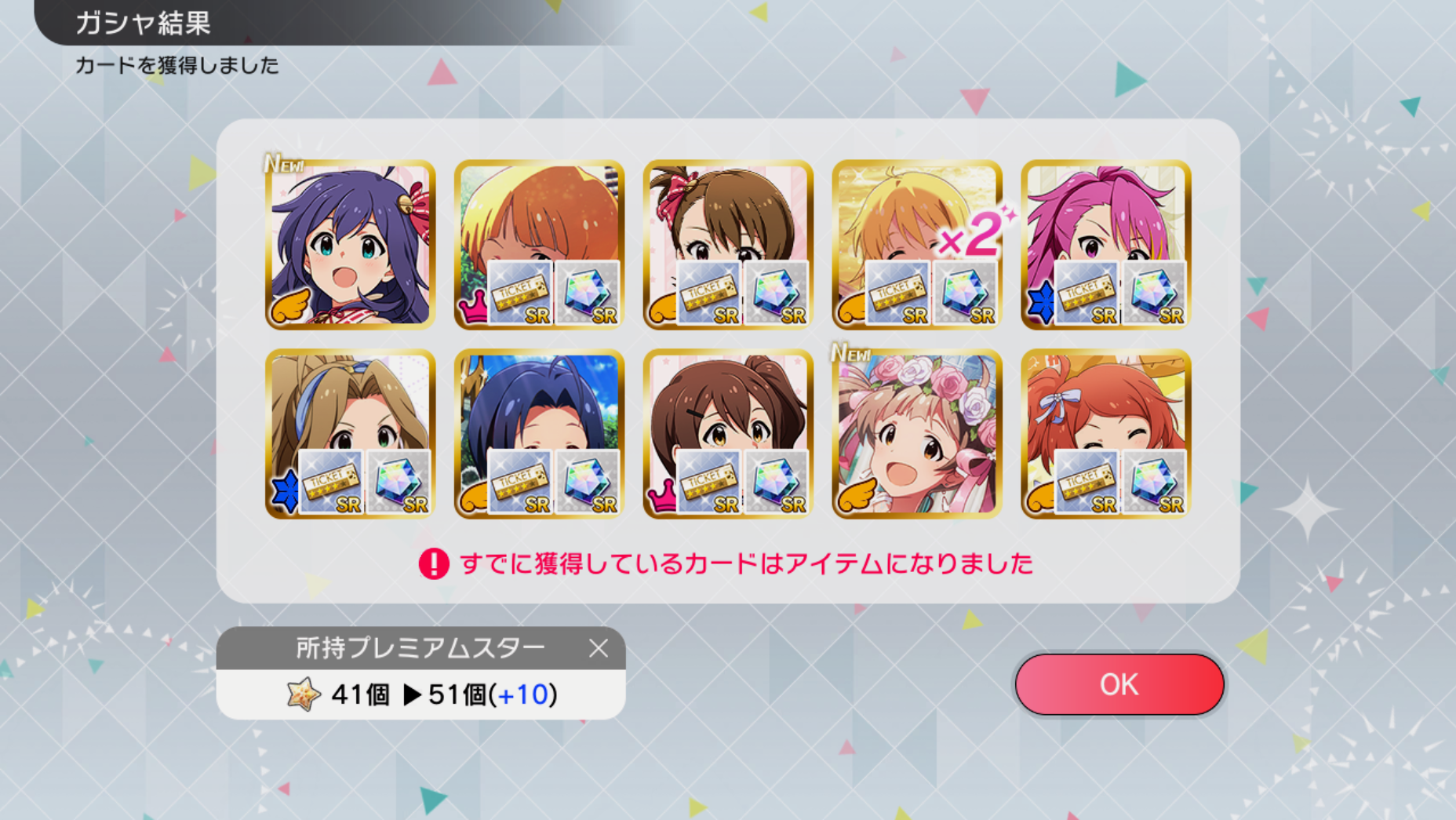Click the premium star icon
Image resolution: width=1456 pixels, height=820 pixels.
(x=304, y=694)
